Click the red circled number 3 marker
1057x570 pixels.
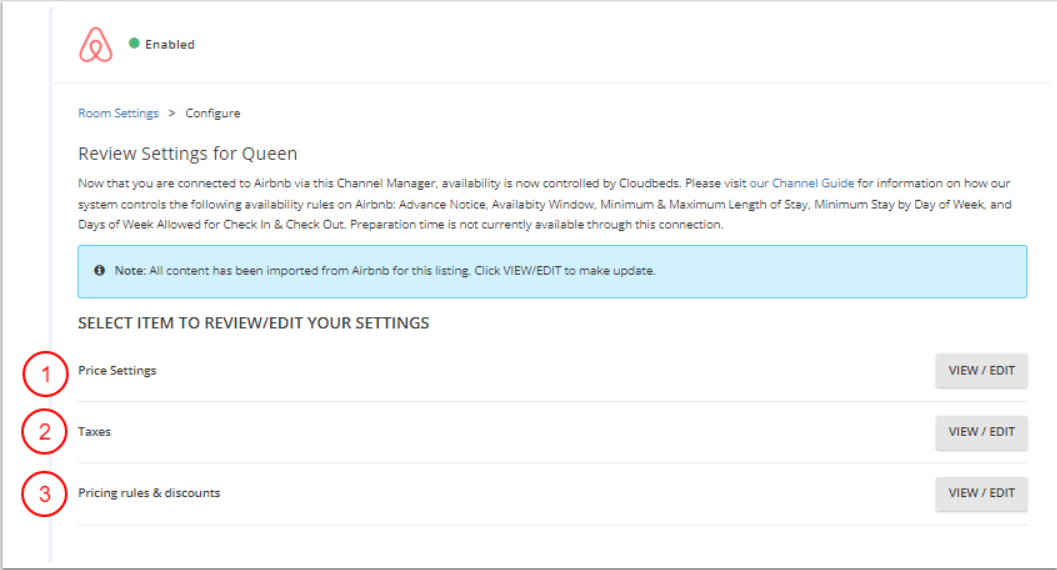pyautogui.click(x=44, y=493)
